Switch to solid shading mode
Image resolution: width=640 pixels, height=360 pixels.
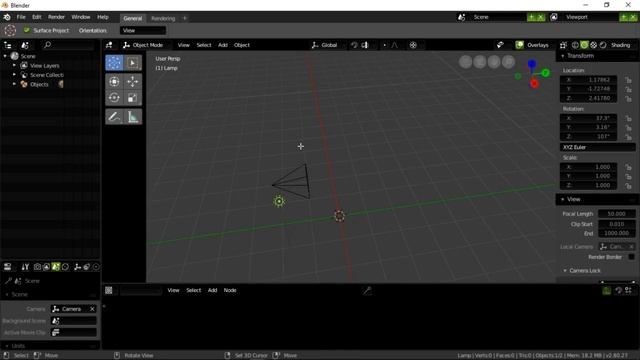584,45
